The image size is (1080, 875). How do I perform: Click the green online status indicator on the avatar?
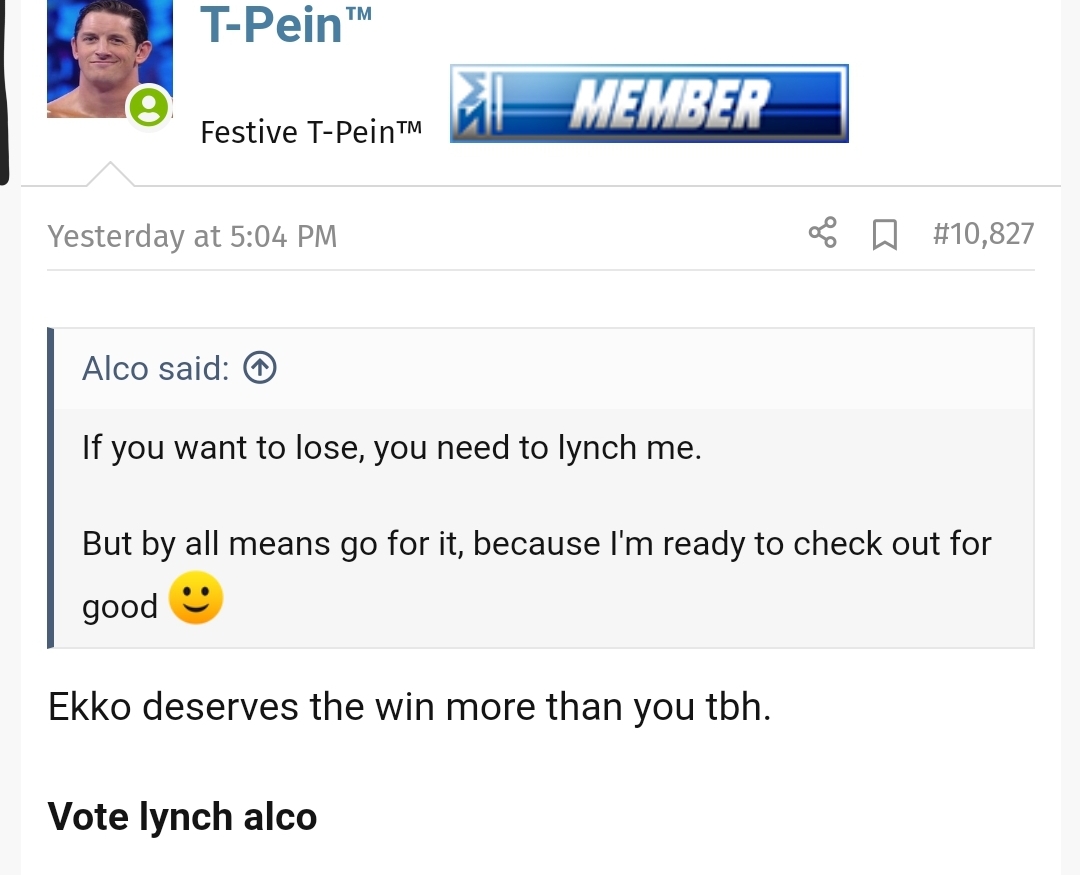(149, 107)
